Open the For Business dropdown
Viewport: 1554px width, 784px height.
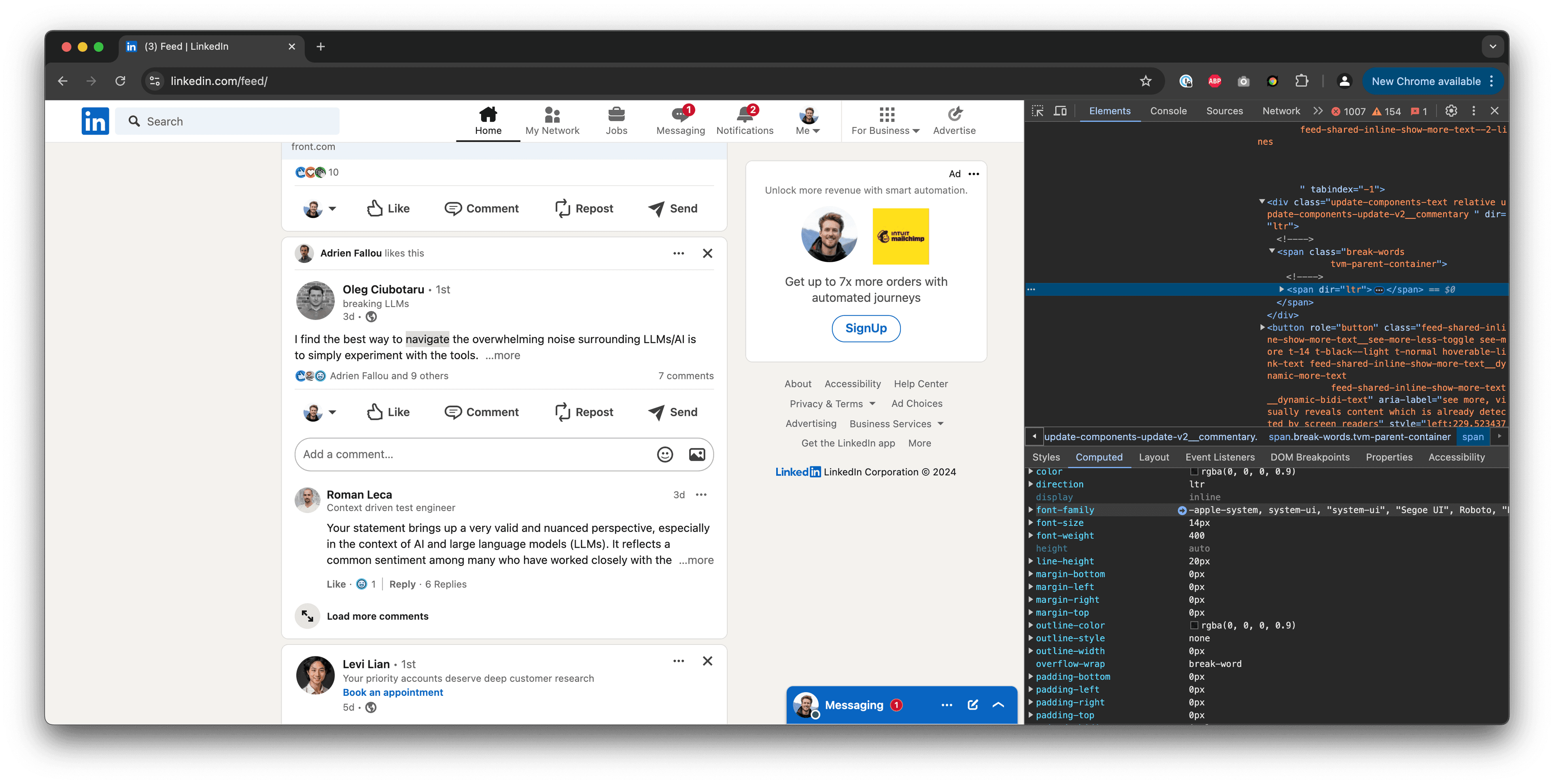[885, 121]
